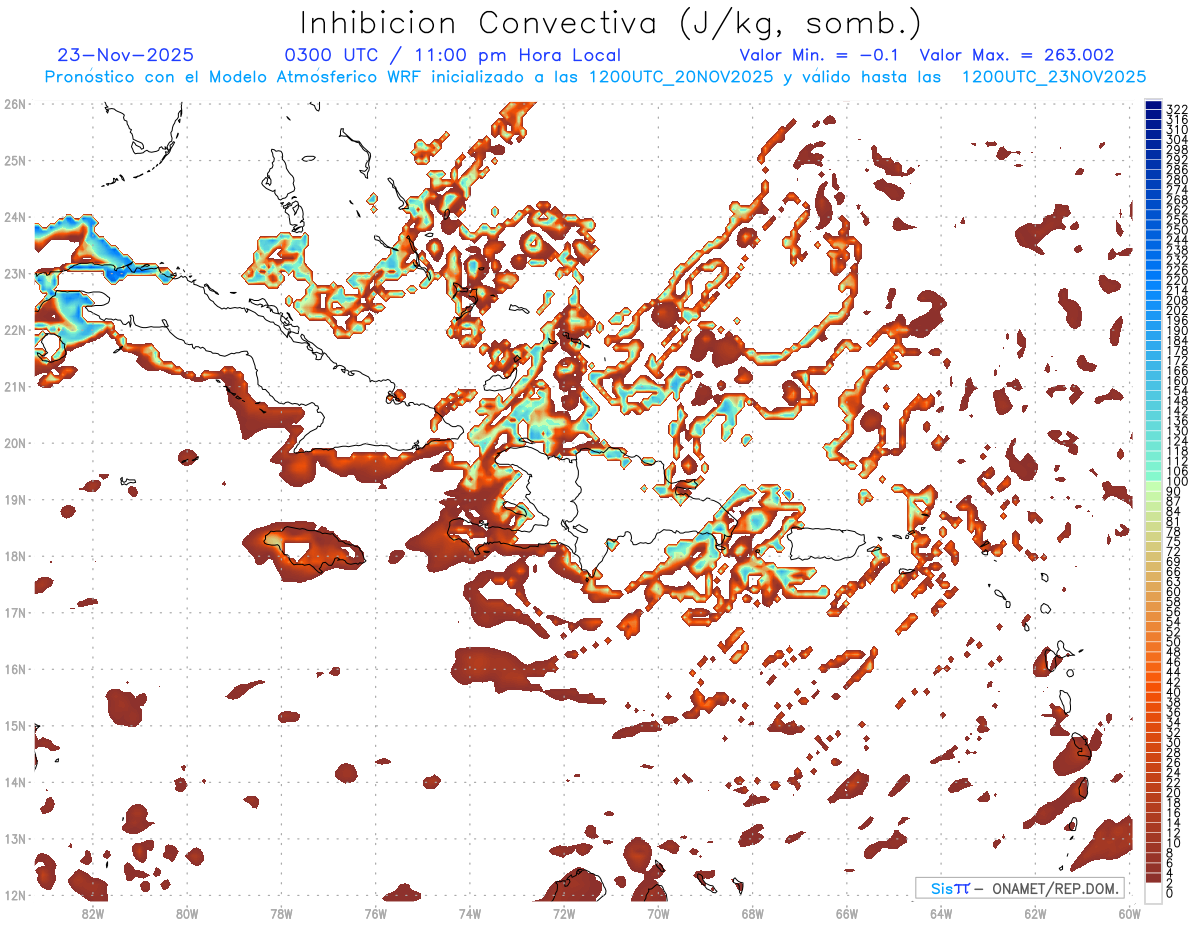The height and width of the screenshot is (927, 1200).
Task: Click the 80W longitude label
Action: click(x=187, y=913)
